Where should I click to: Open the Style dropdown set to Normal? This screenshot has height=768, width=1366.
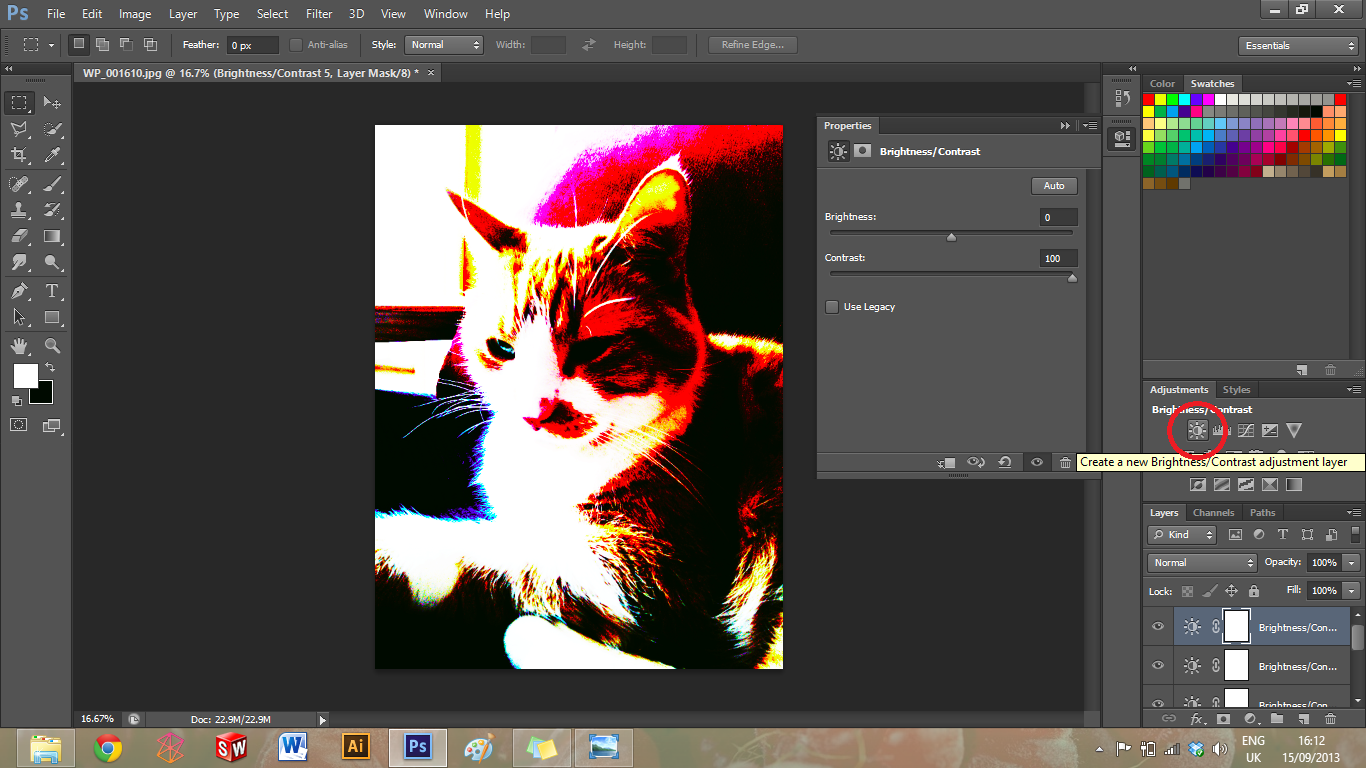(444, 45)
